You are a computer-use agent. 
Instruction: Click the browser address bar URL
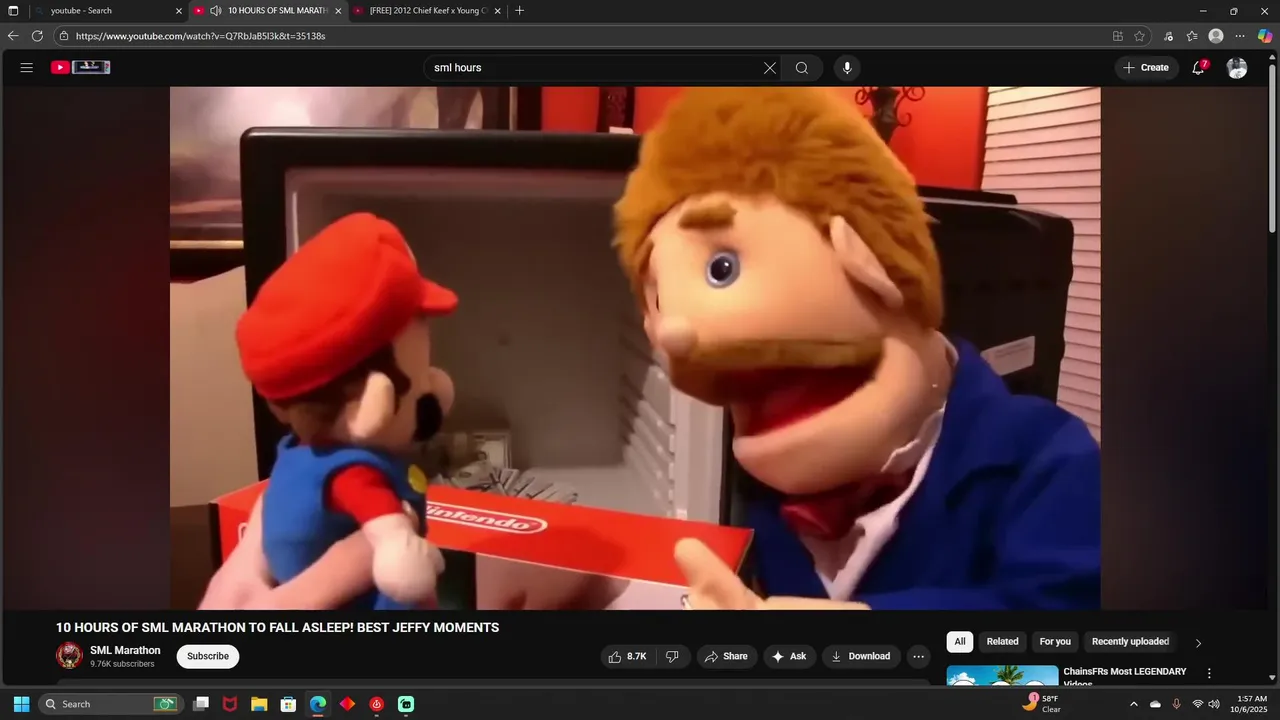(201, 36)
